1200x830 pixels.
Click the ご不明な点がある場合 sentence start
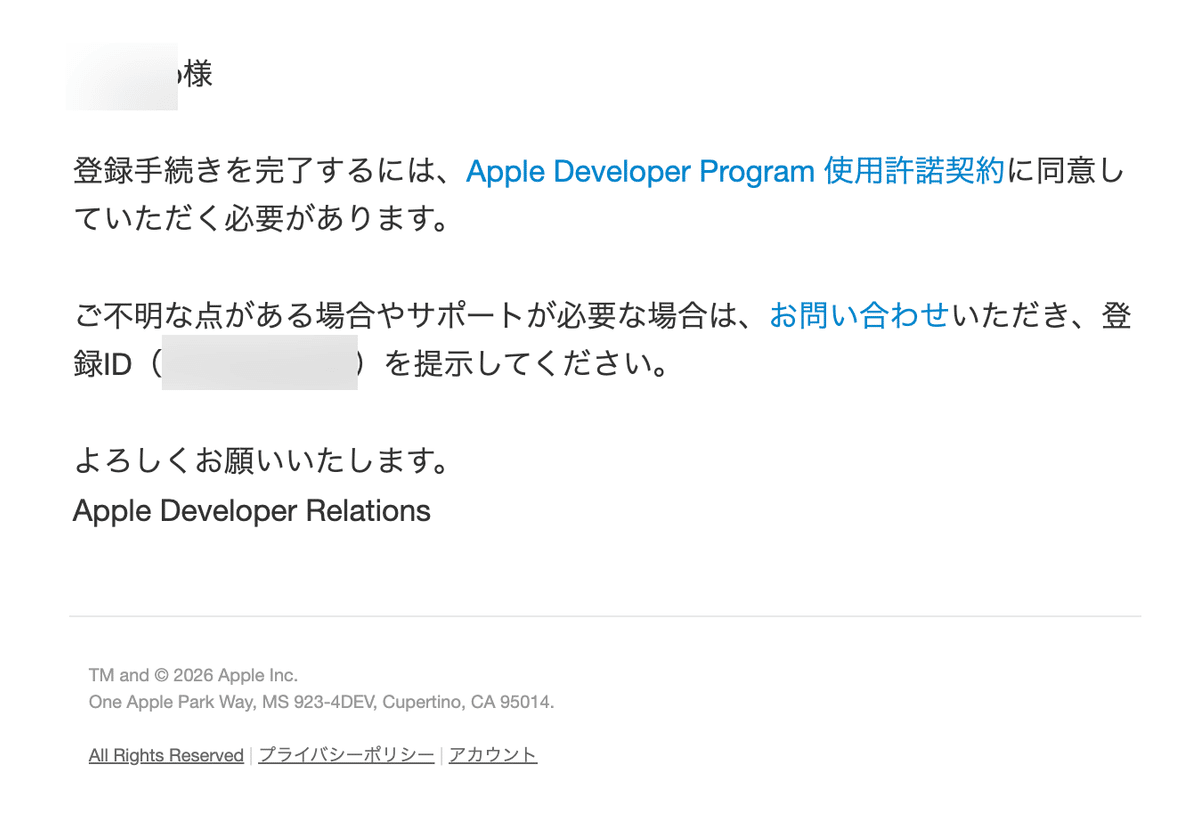225,316
